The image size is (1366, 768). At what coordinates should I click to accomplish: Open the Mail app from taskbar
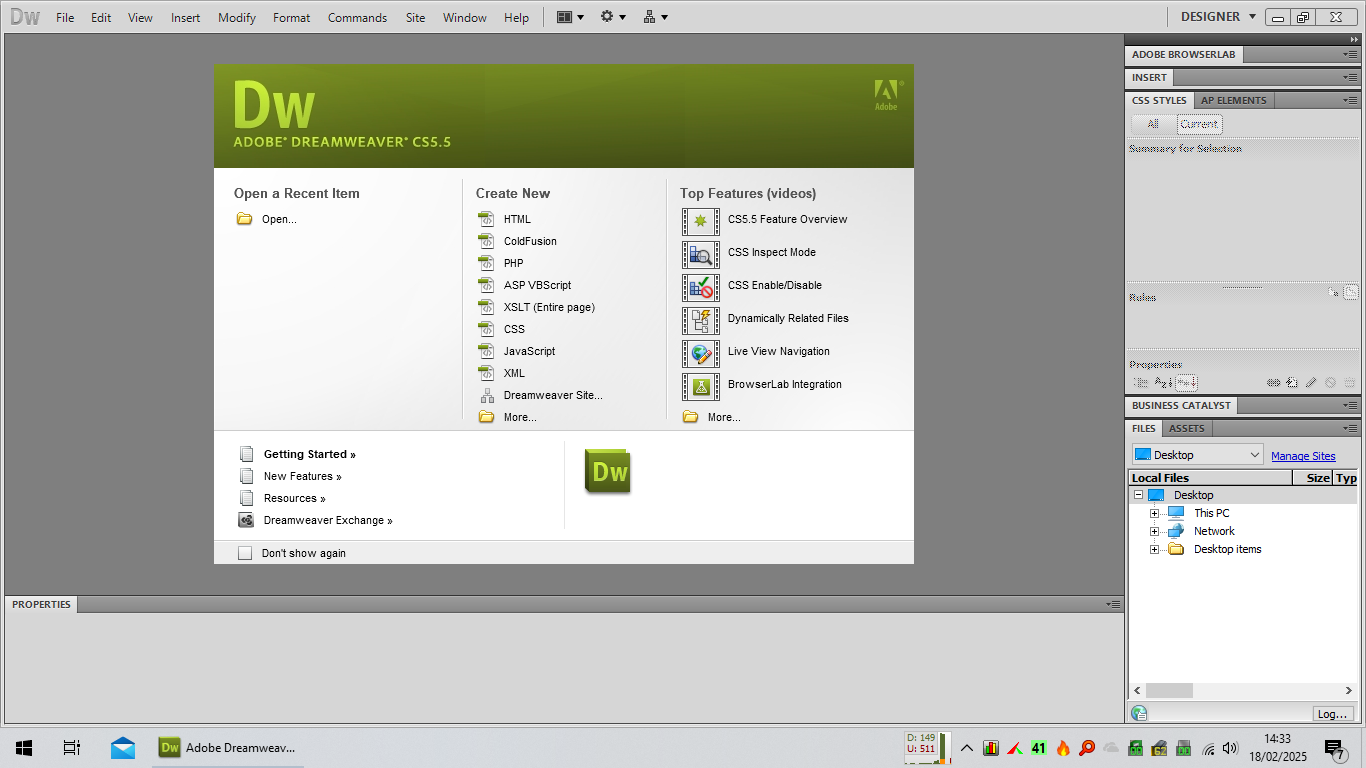(123, 747)
